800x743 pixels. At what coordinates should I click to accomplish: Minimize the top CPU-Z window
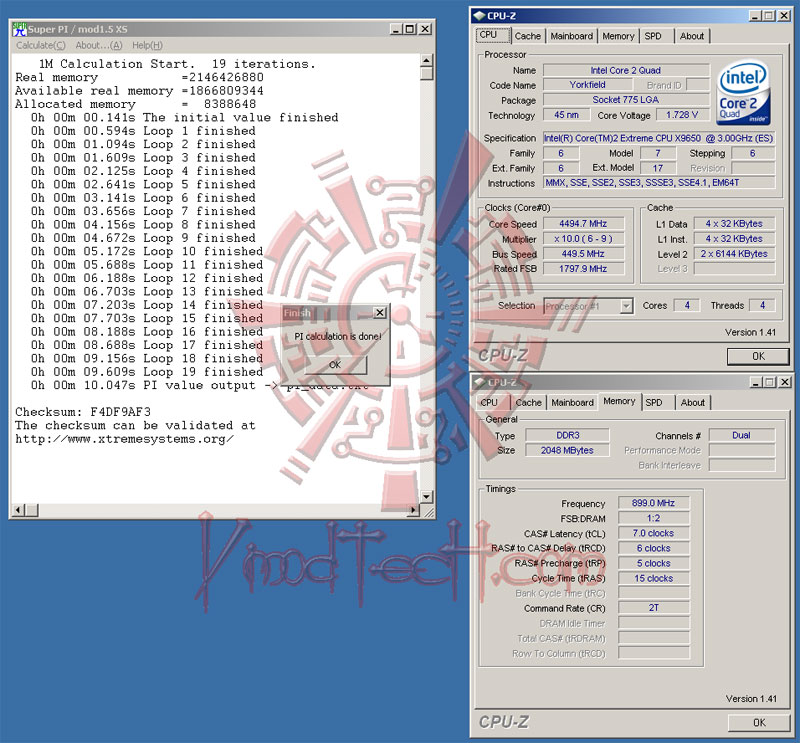tap(756, 16)
